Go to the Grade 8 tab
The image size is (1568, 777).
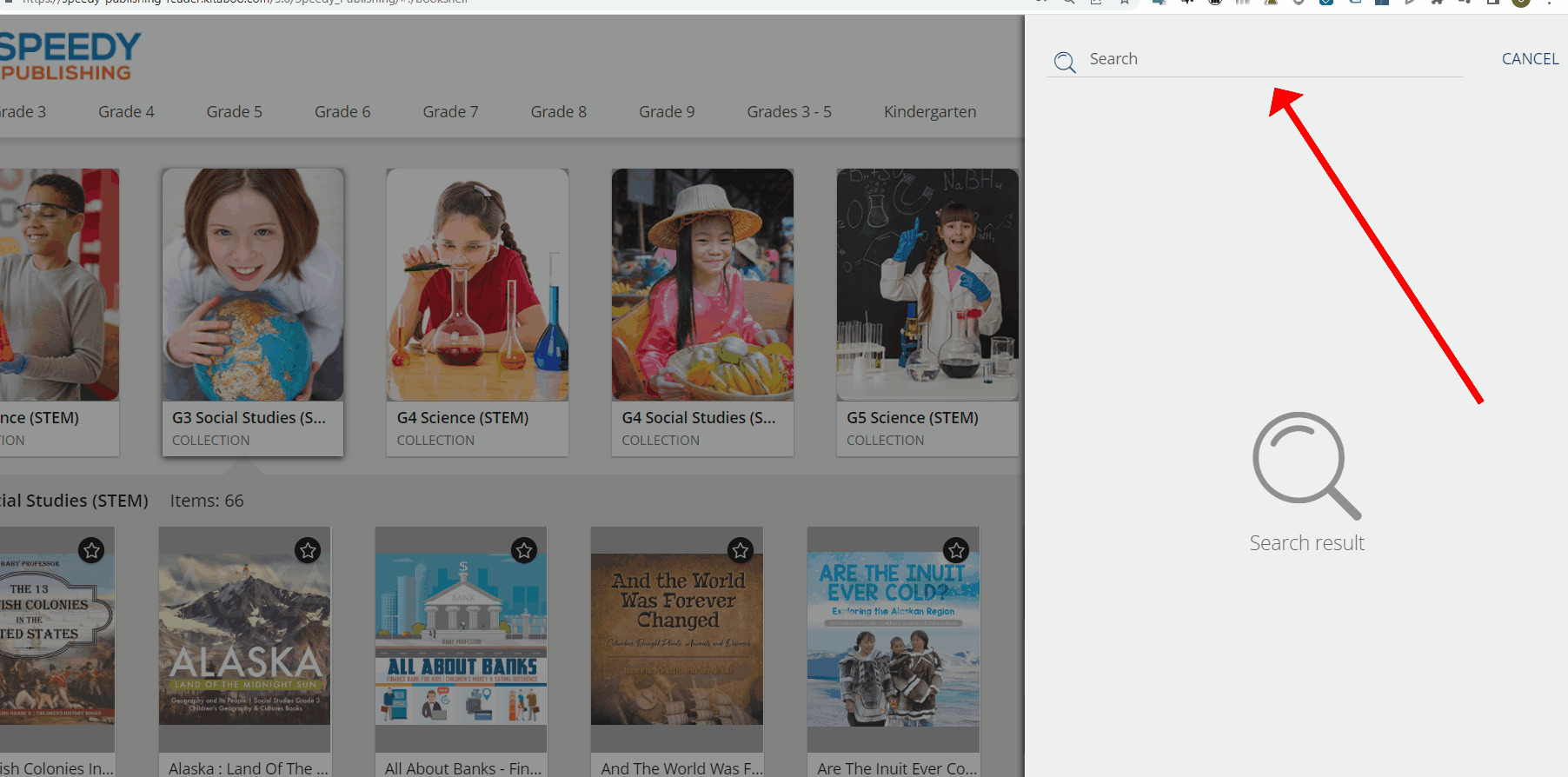pyautogui.click(x=559, y=111)
